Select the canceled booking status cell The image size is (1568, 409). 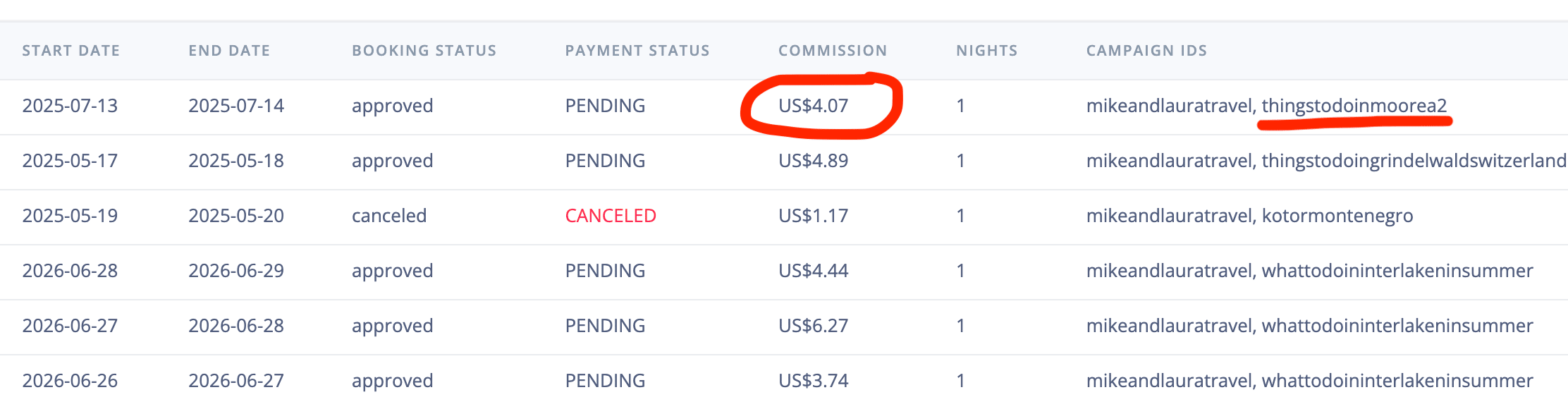pos(389,216)
